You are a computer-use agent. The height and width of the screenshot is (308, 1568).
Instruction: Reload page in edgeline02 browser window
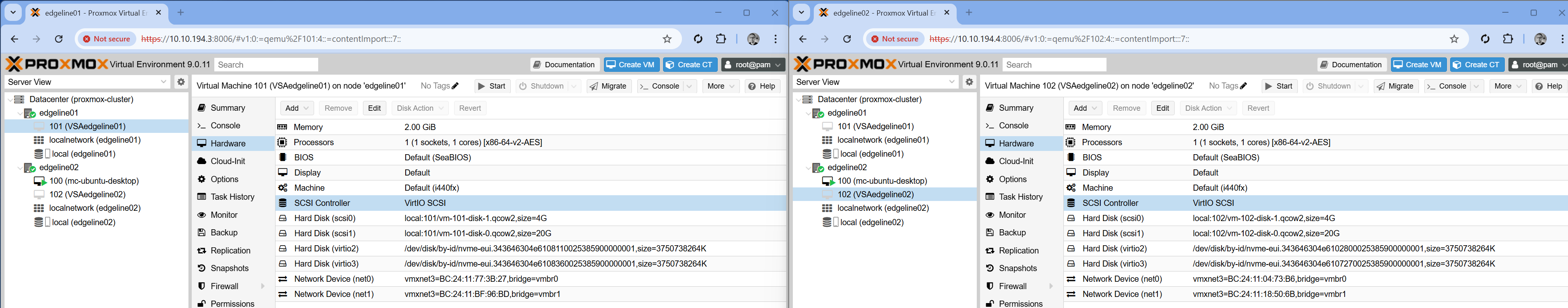[x=847, y=39]
